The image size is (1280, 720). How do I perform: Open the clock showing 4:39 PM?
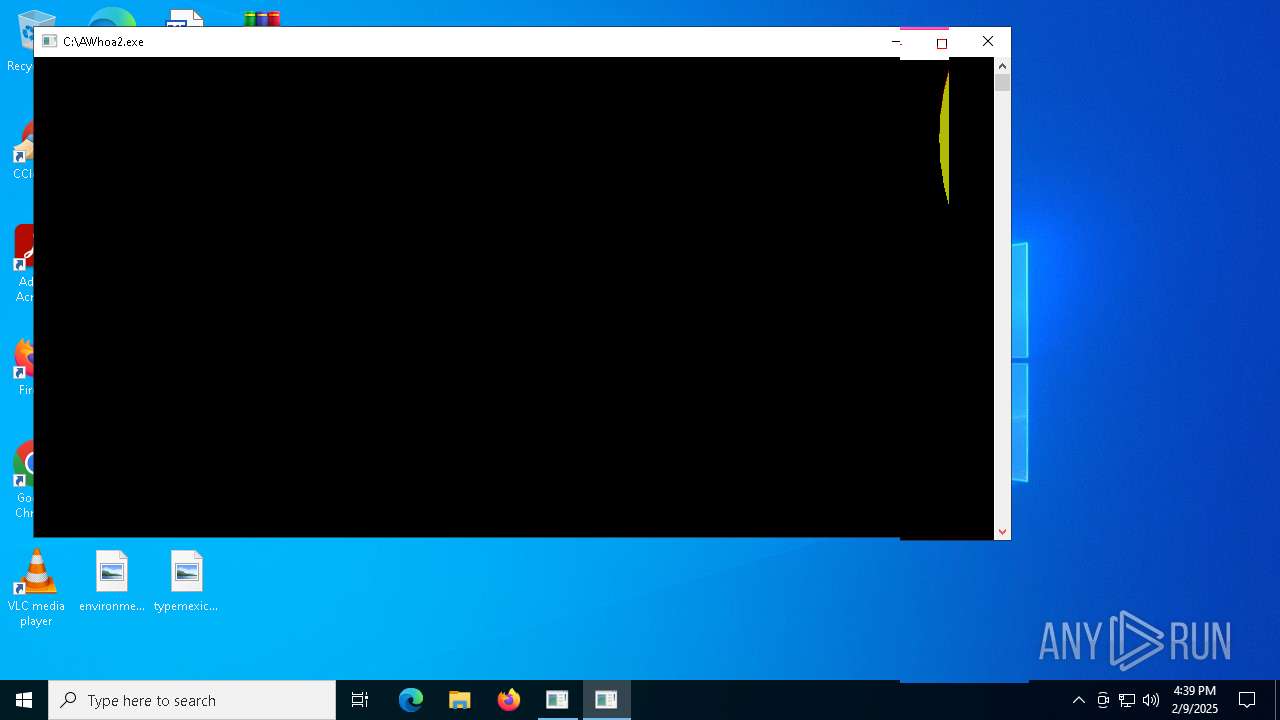(1195, 700)
